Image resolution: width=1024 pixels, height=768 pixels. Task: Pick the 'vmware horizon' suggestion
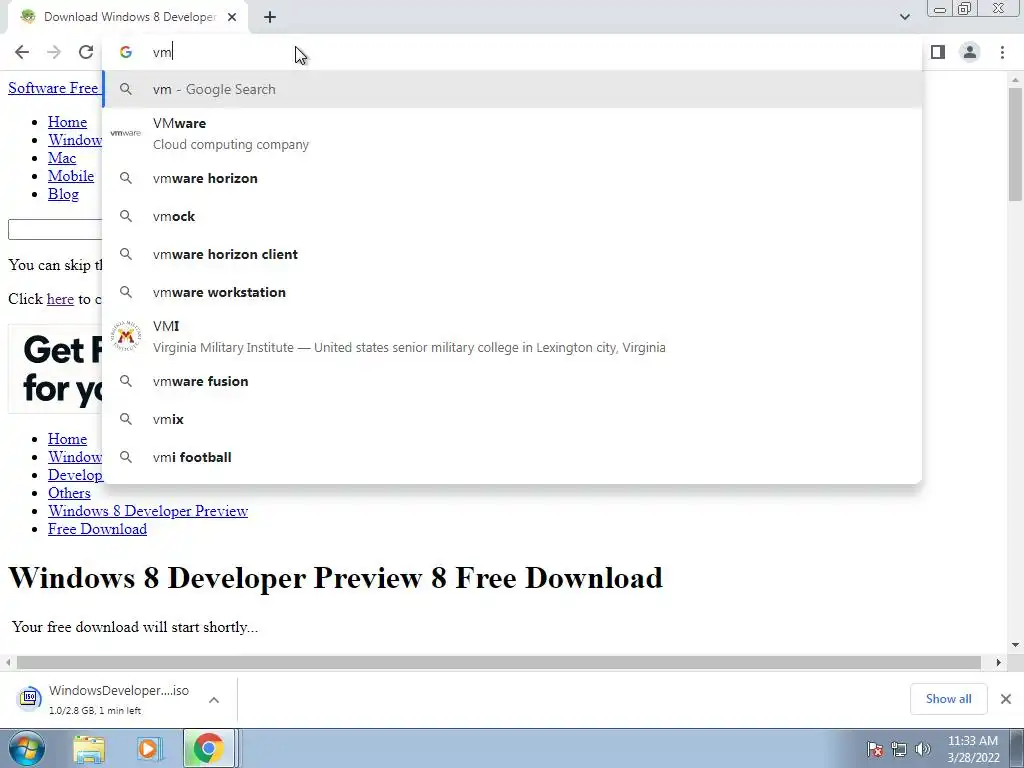[x=513, y=178]
